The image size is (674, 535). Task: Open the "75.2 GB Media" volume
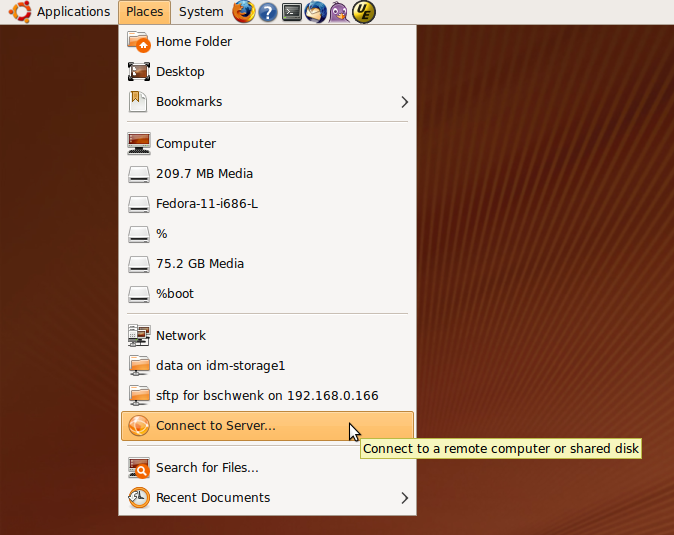tap(267, 264)
